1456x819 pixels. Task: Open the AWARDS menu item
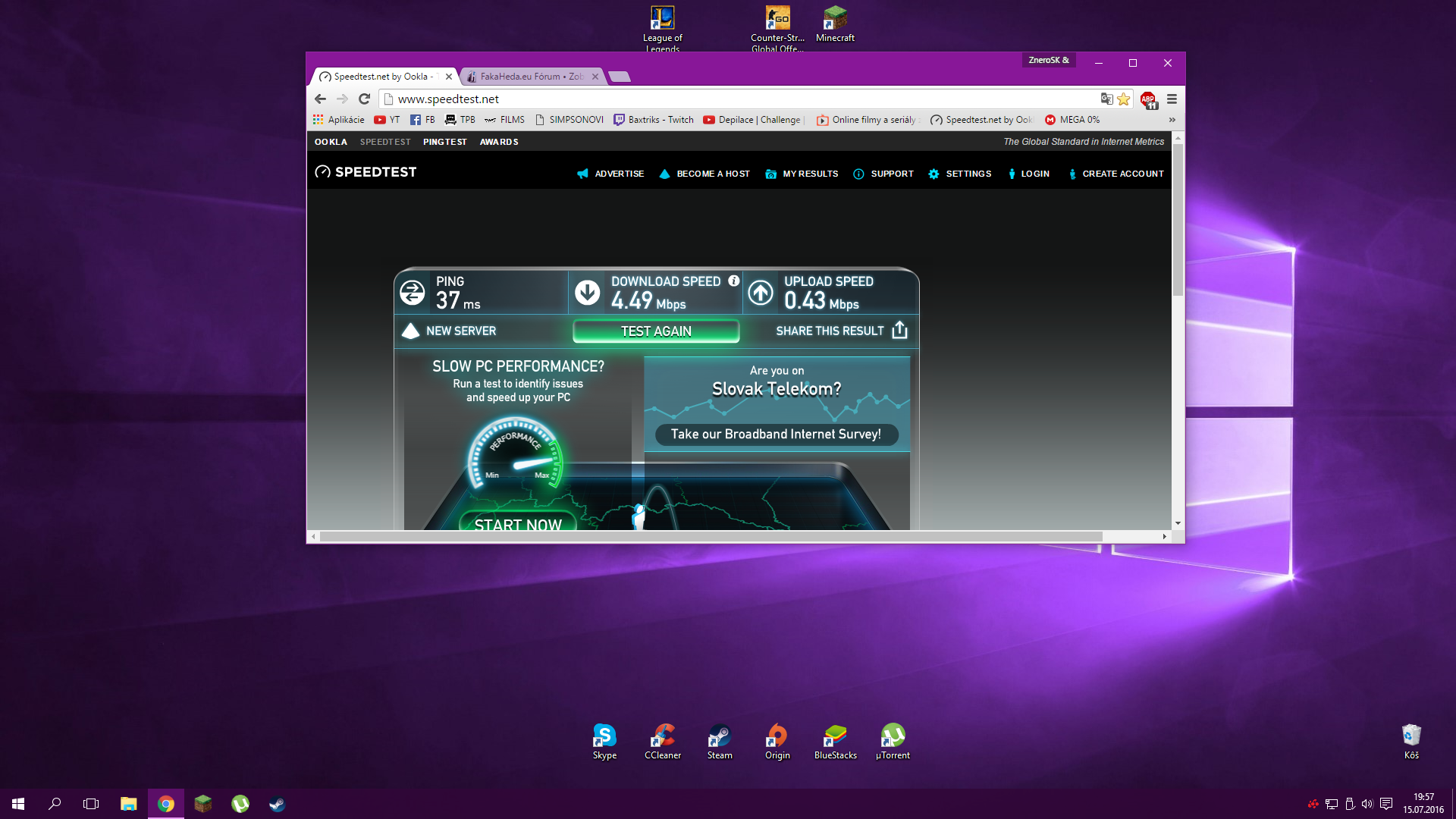pyautogui.click(x=499, y=142)
